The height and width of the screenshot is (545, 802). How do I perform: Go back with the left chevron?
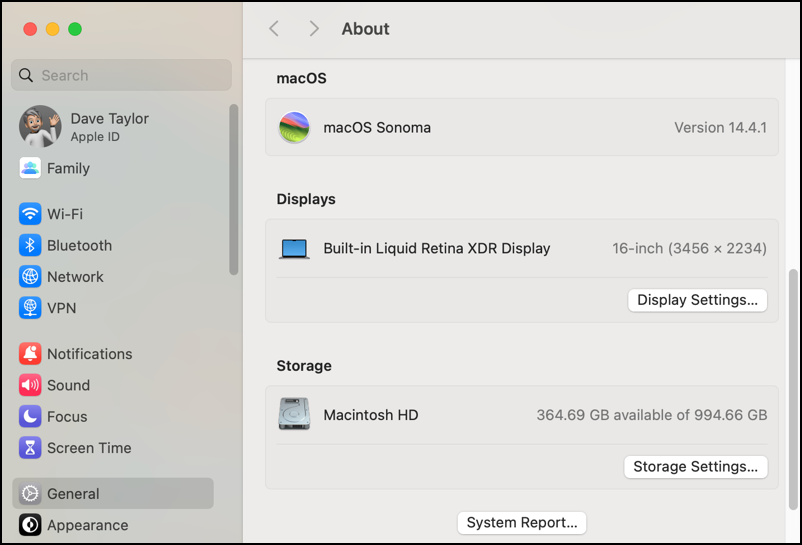tap(274, 29)
